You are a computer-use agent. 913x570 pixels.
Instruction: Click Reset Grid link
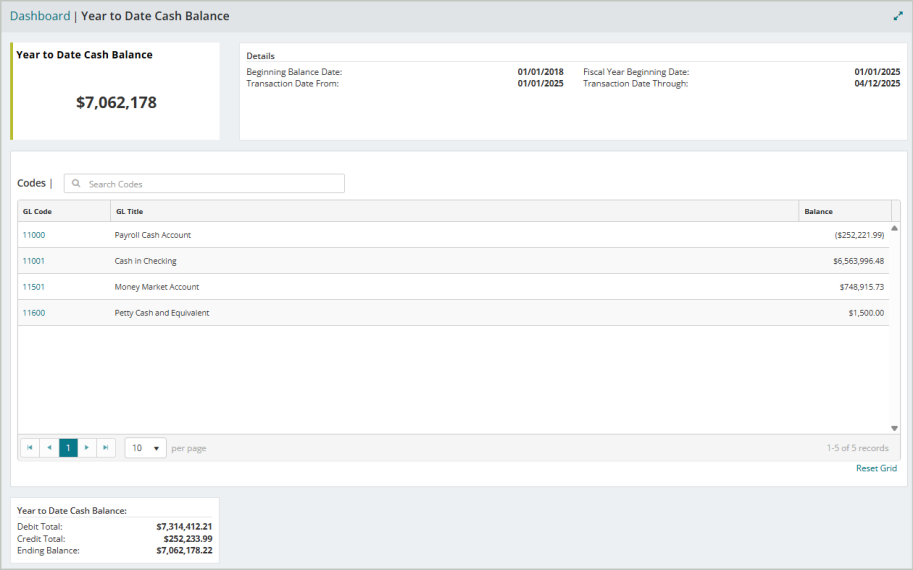[x=876, y=468]
